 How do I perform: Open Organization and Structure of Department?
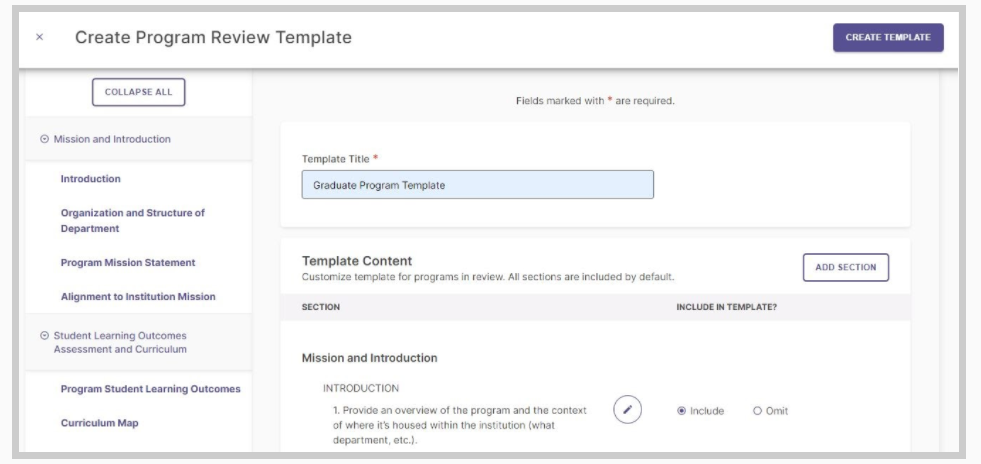pos(133,221)
